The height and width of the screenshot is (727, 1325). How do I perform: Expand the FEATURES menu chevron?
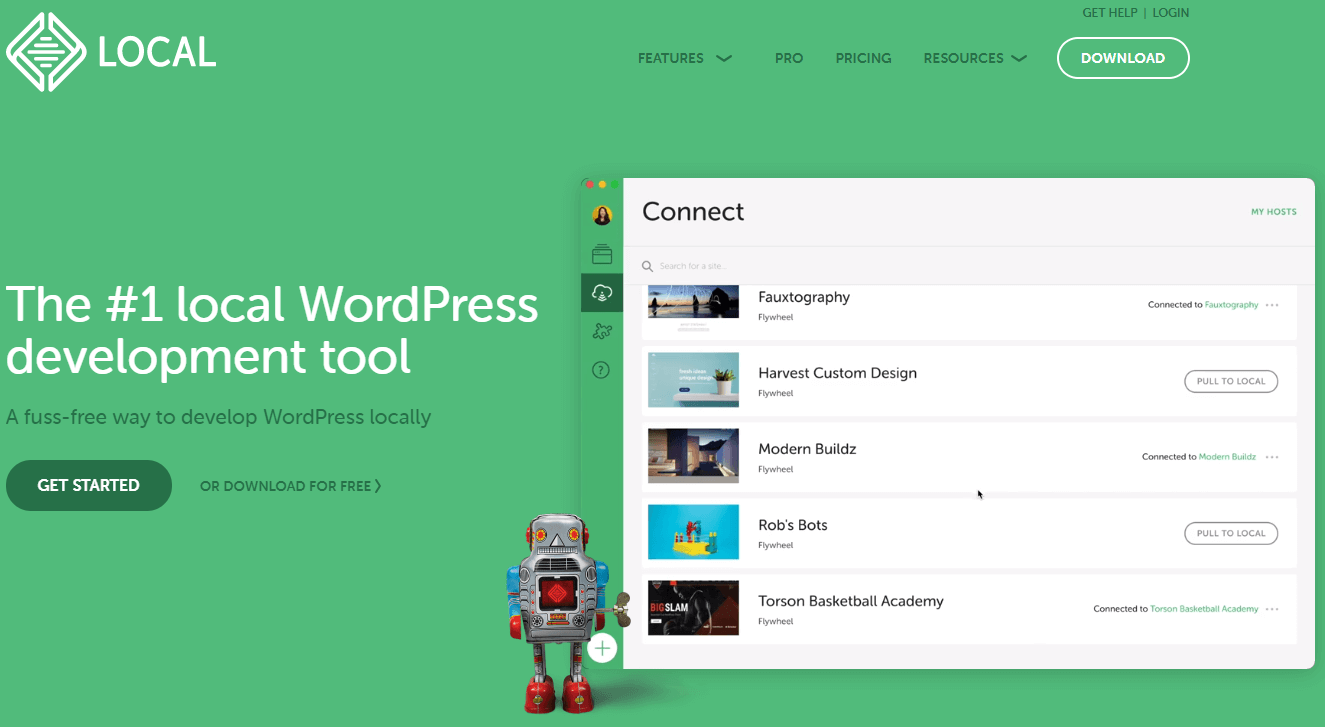[723, 58]
